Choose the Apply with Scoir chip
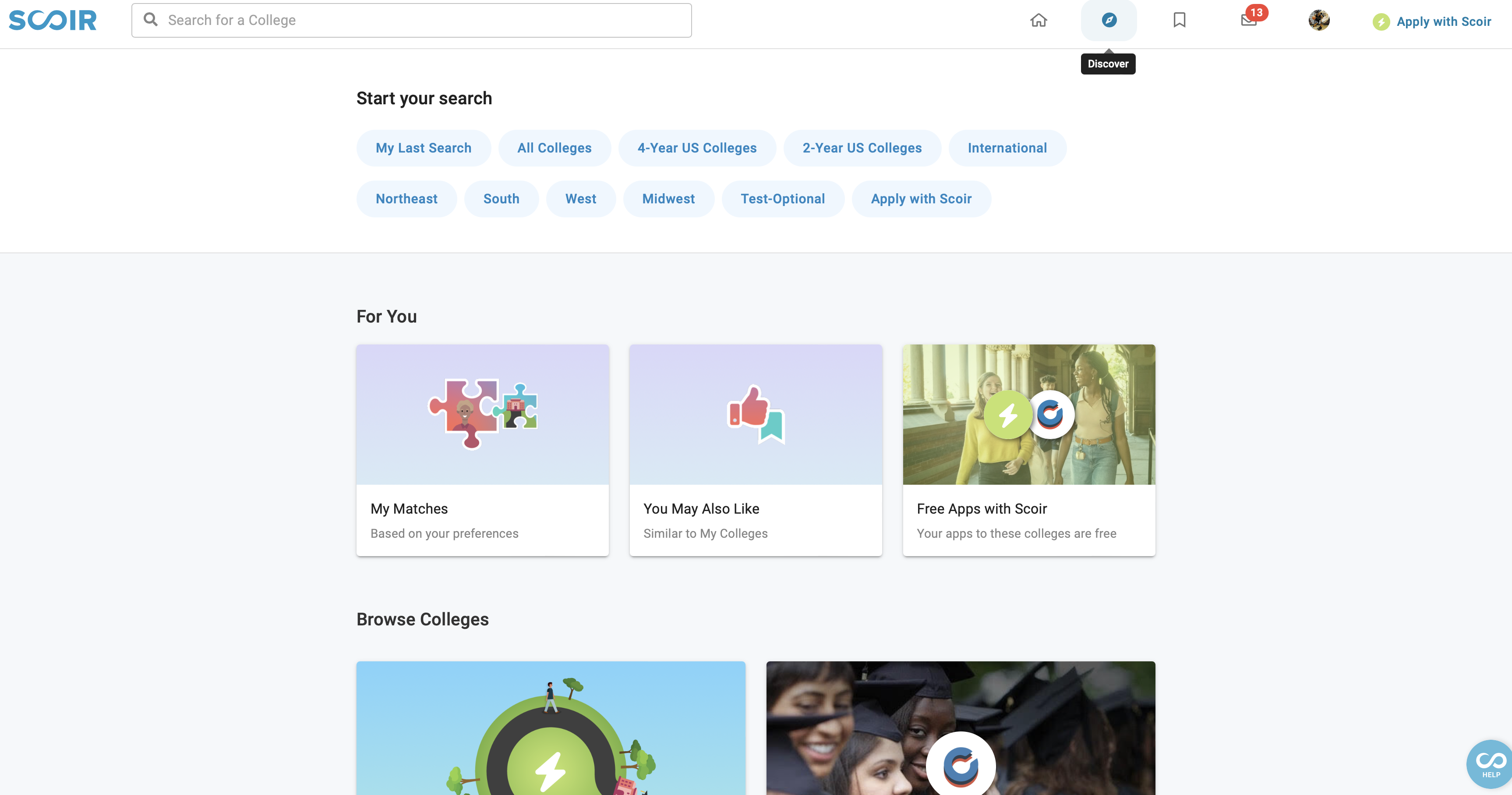1512x795 pixels. pyautogui.click(x=921, y=199)
